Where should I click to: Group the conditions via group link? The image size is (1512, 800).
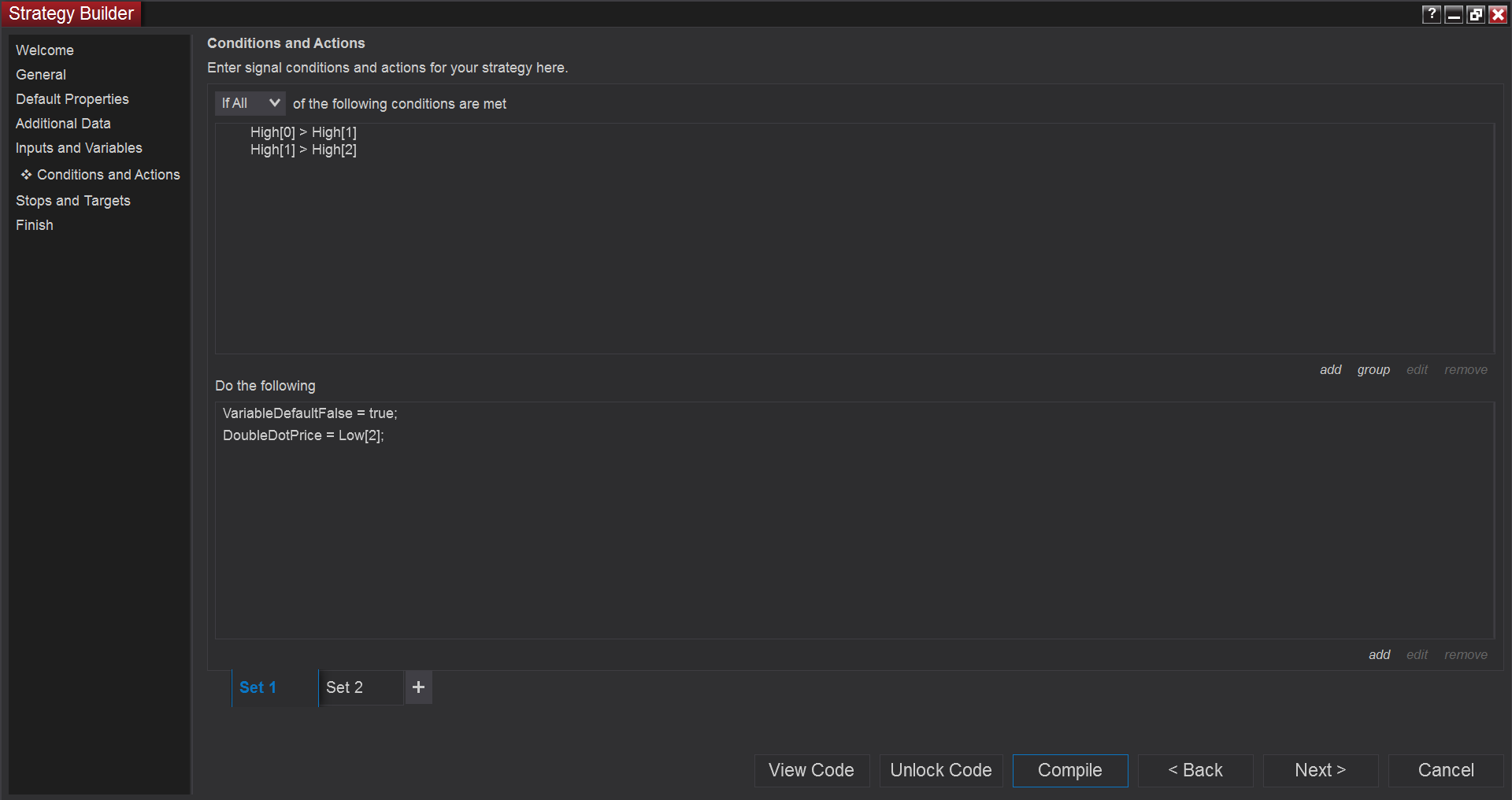click(1373, 370)
